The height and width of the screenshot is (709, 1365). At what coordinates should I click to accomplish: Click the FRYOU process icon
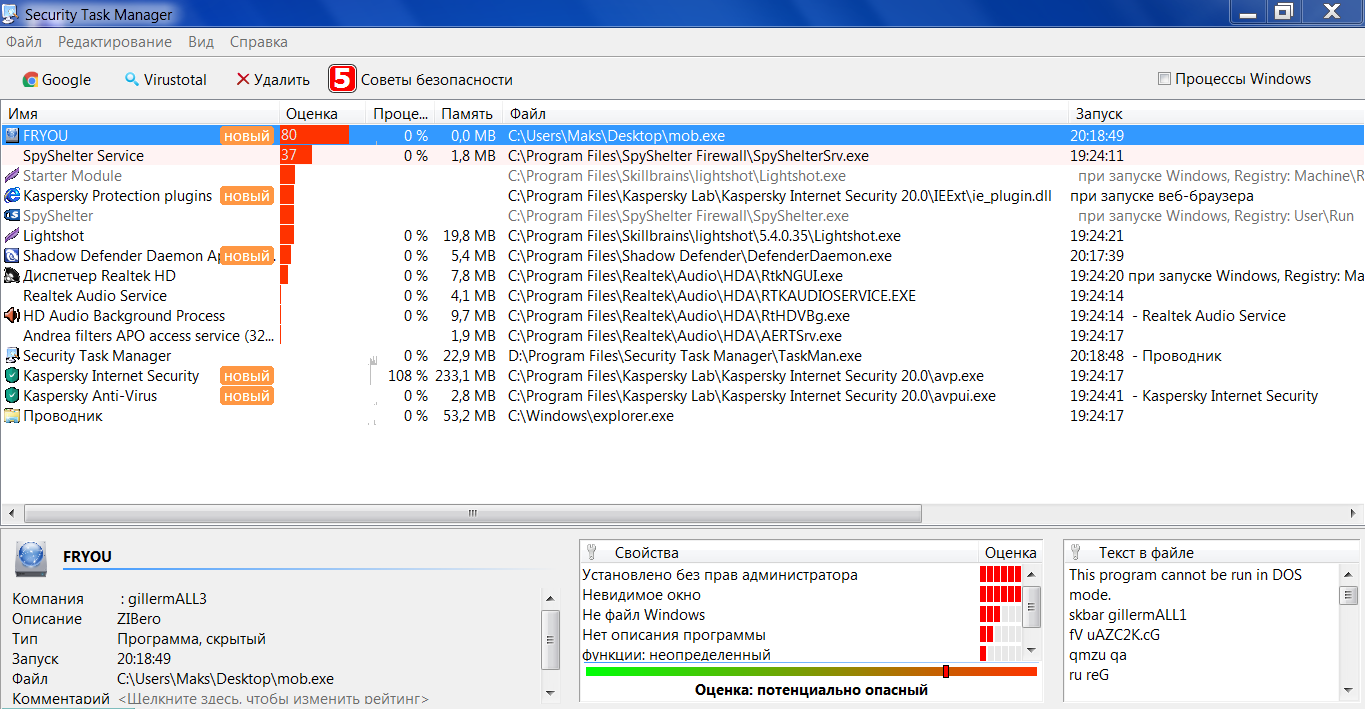12,135
